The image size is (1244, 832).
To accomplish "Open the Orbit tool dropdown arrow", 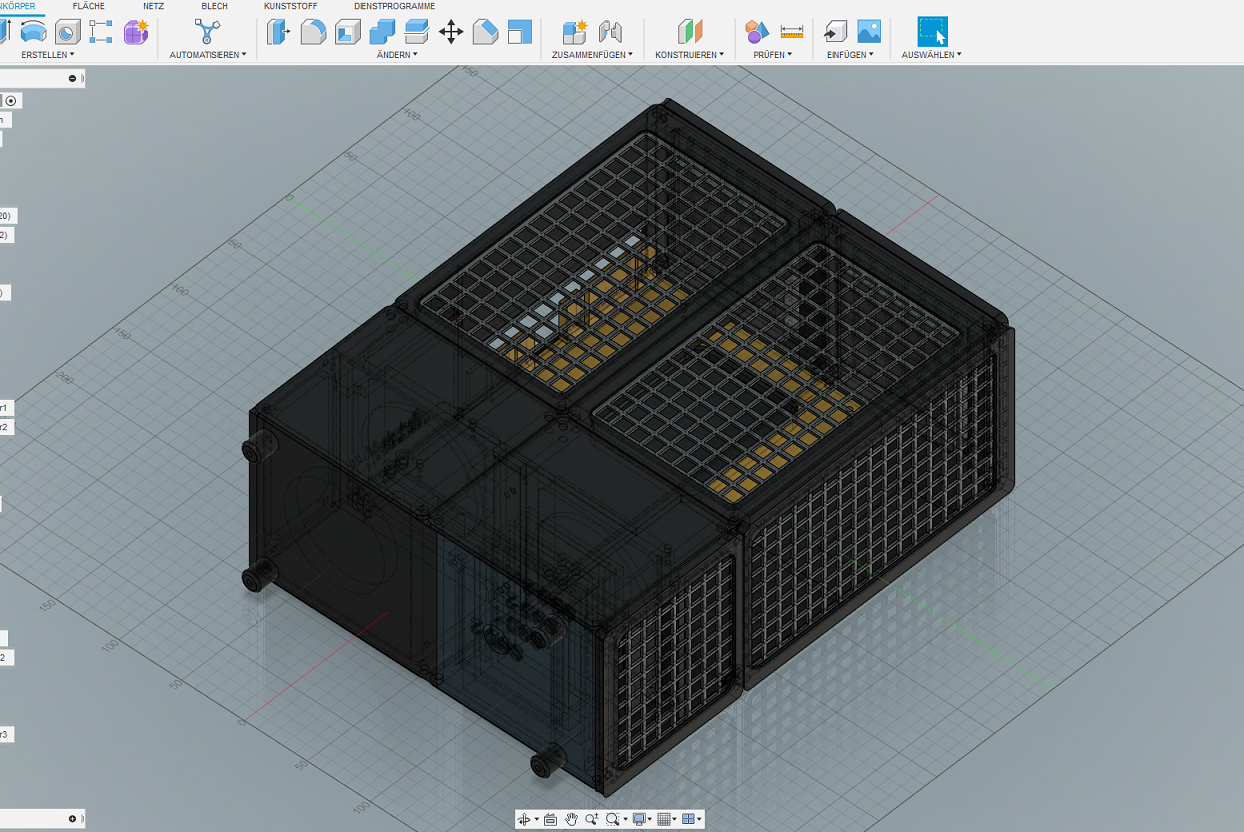I will click(536, 819).
